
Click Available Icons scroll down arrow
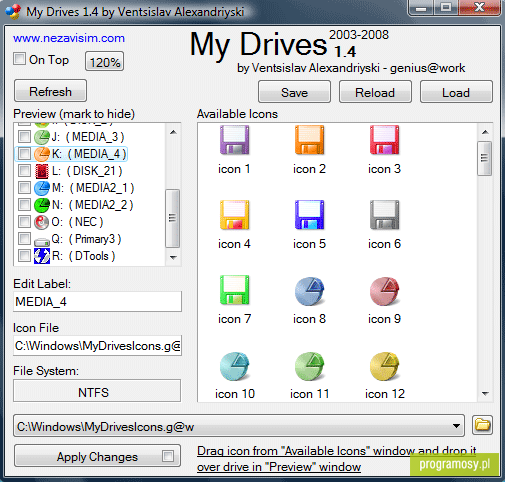[485, 394]
